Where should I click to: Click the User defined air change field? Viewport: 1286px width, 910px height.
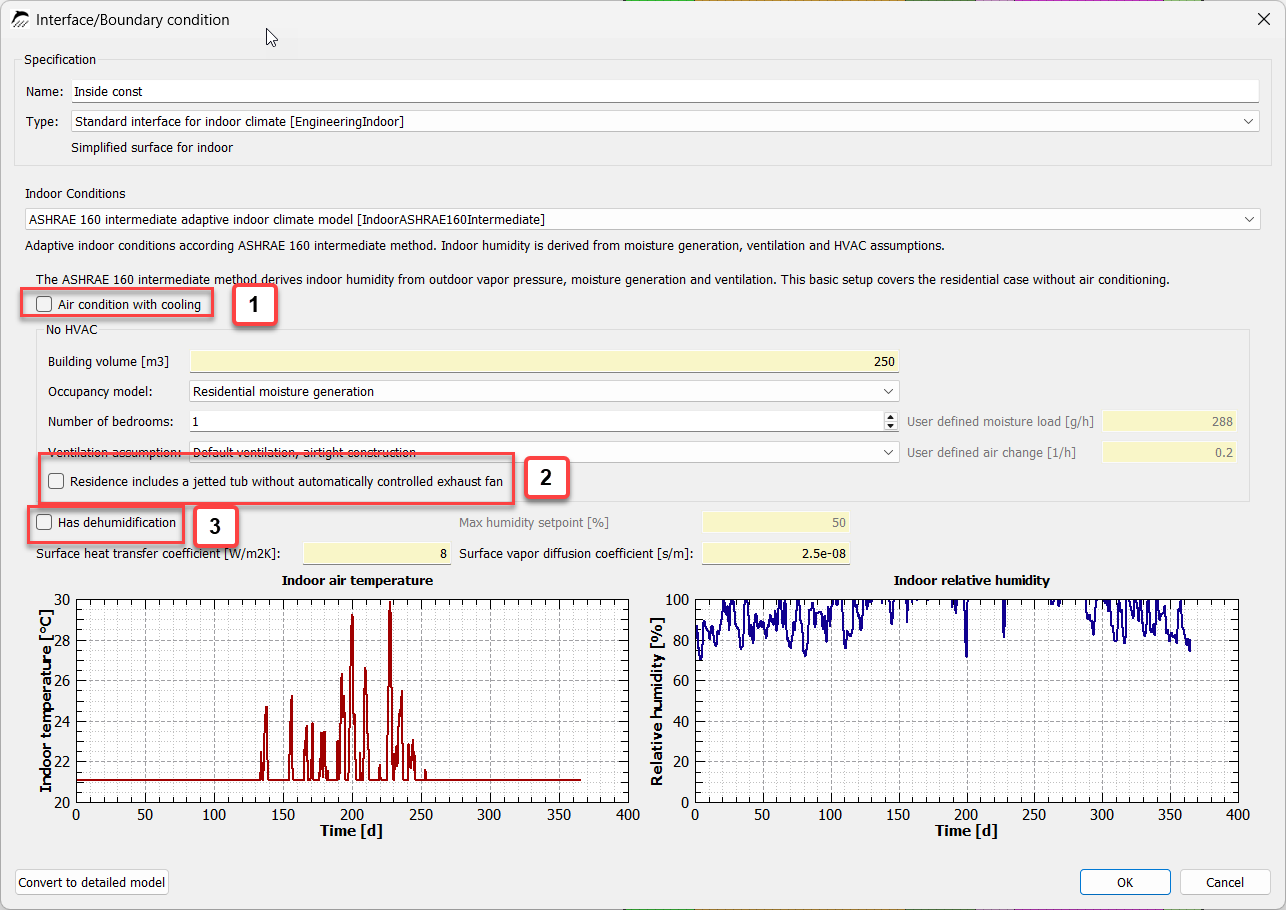1169,452
